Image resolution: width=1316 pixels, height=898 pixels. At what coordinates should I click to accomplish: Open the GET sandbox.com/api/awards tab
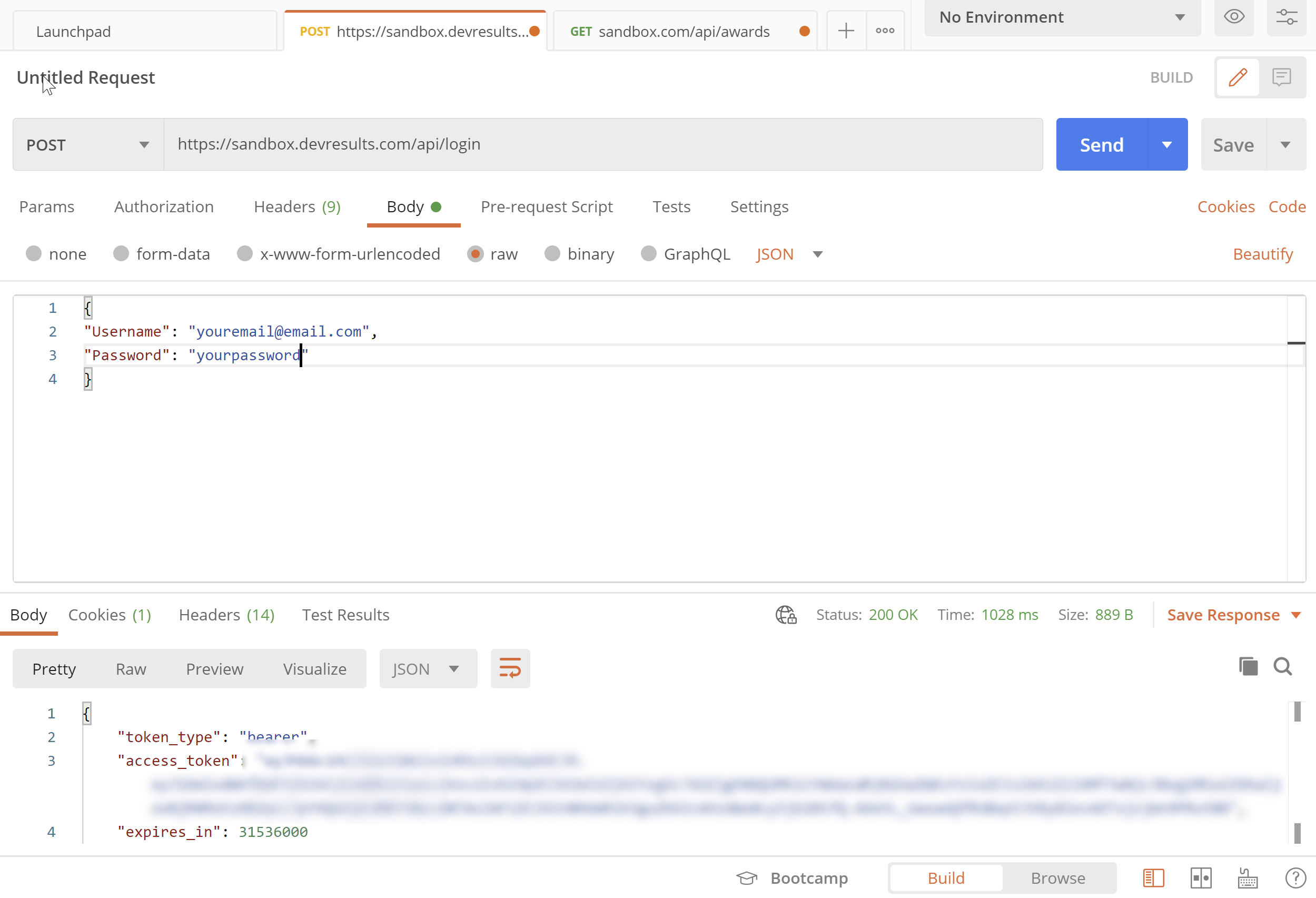pos(684,32)
